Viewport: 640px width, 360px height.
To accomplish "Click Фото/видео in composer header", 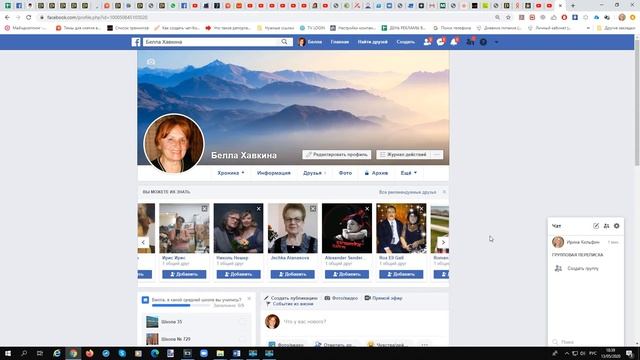I will click(x=341, y=298).
